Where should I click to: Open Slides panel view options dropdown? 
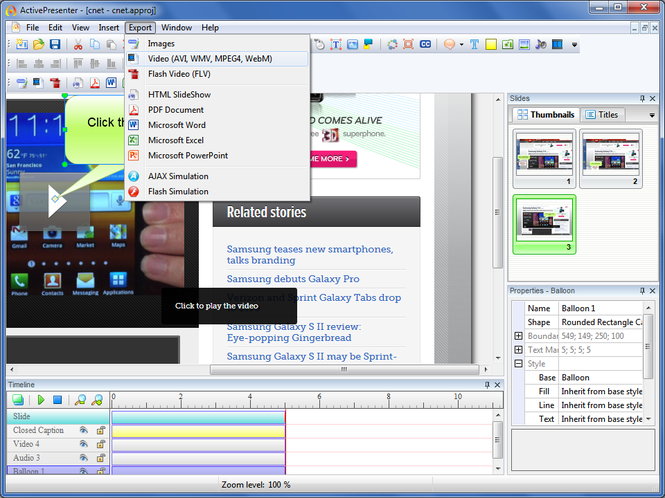point(652,115)
